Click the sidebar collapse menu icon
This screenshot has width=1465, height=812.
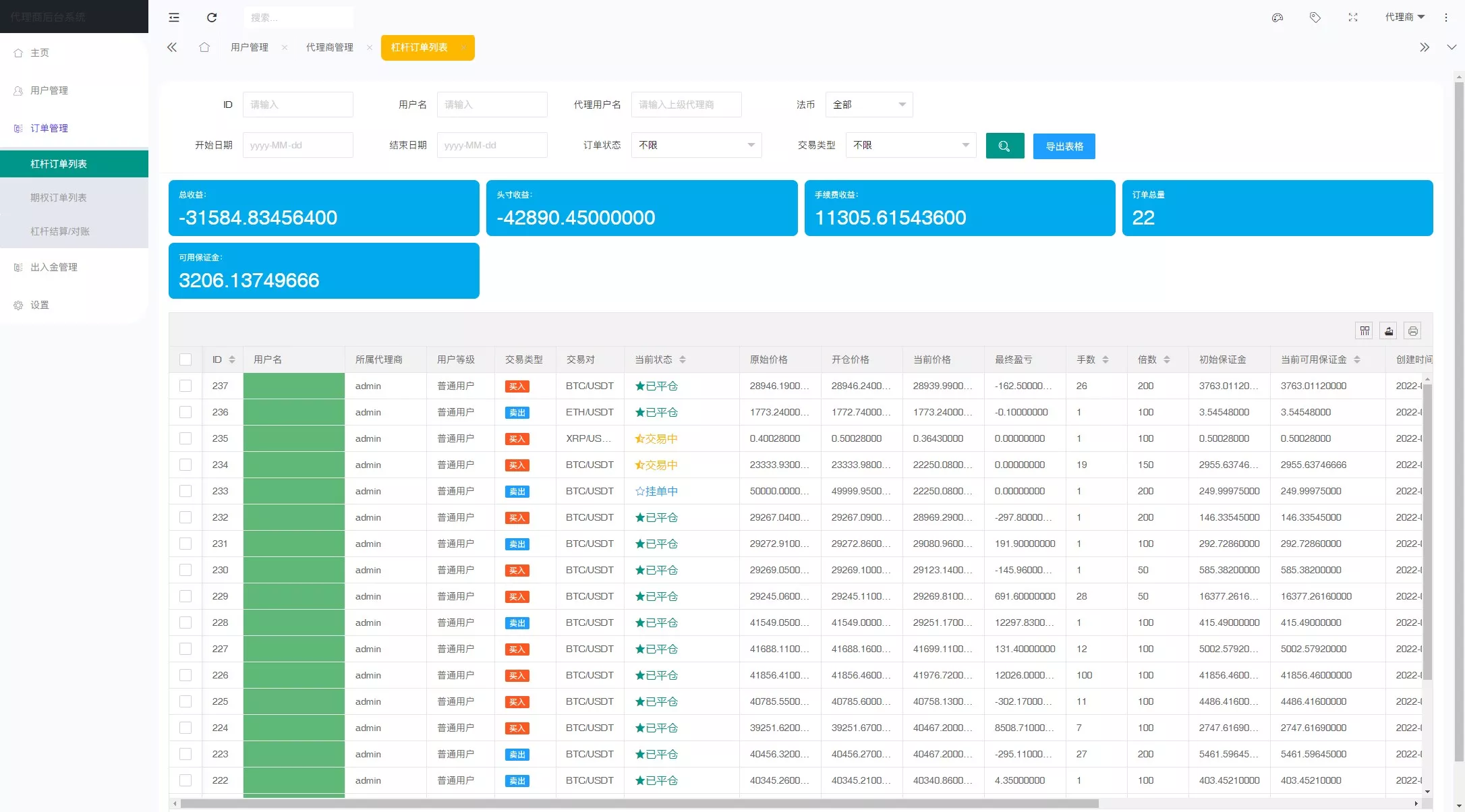174,18
